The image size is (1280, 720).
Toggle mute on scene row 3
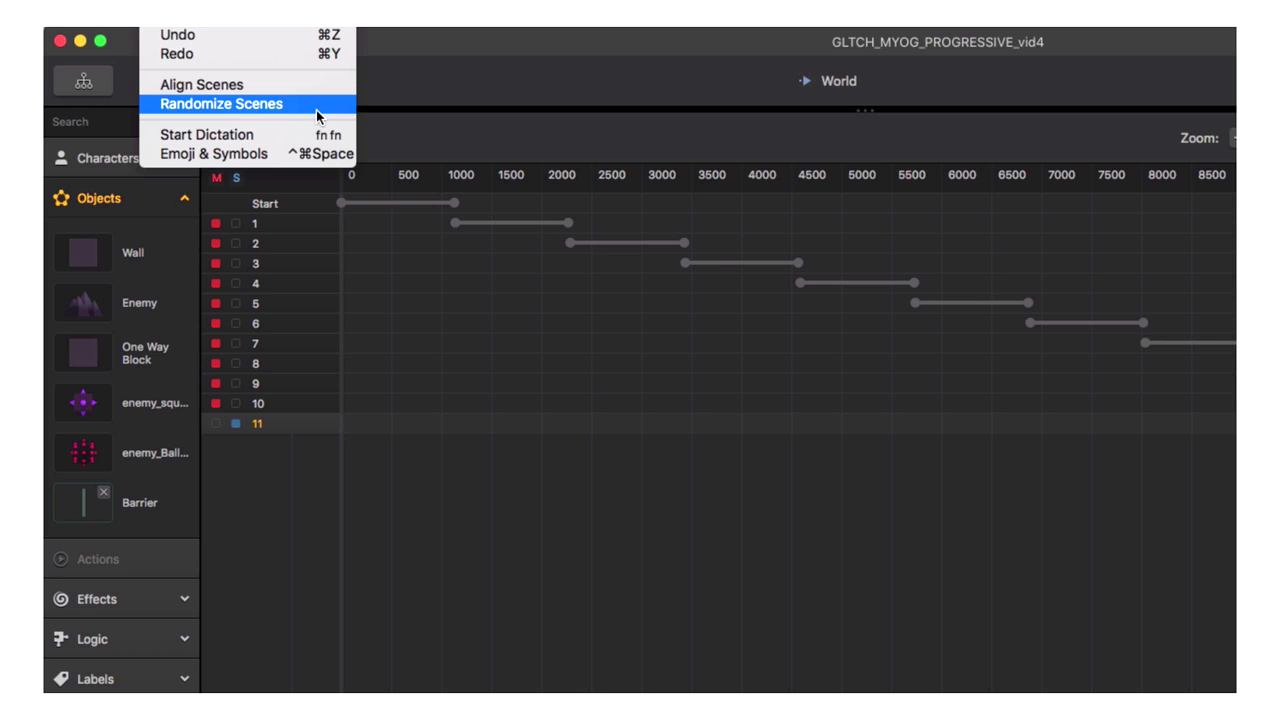point(216,264)
